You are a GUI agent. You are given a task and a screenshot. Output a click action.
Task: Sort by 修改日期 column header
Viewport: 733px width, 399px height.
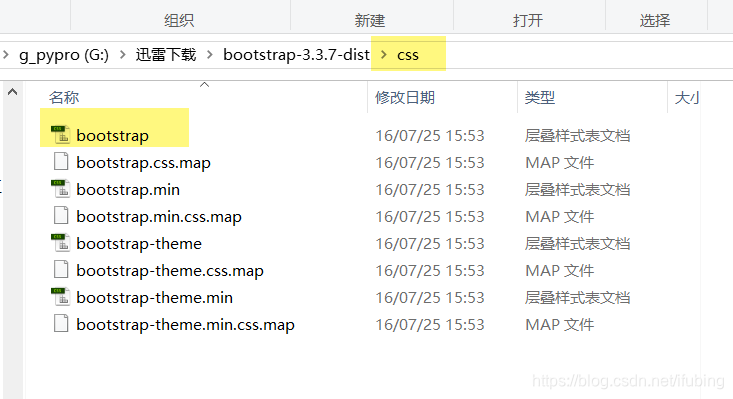(x=405, y=98)
